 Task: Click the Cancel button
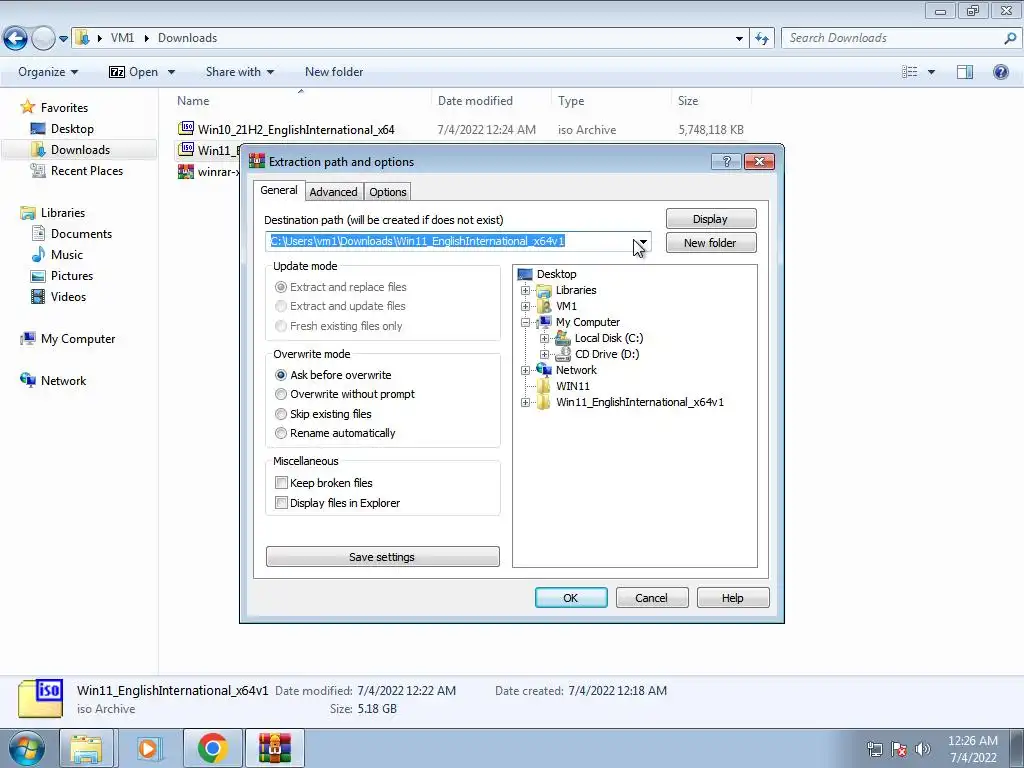click(x=651, y=598)
